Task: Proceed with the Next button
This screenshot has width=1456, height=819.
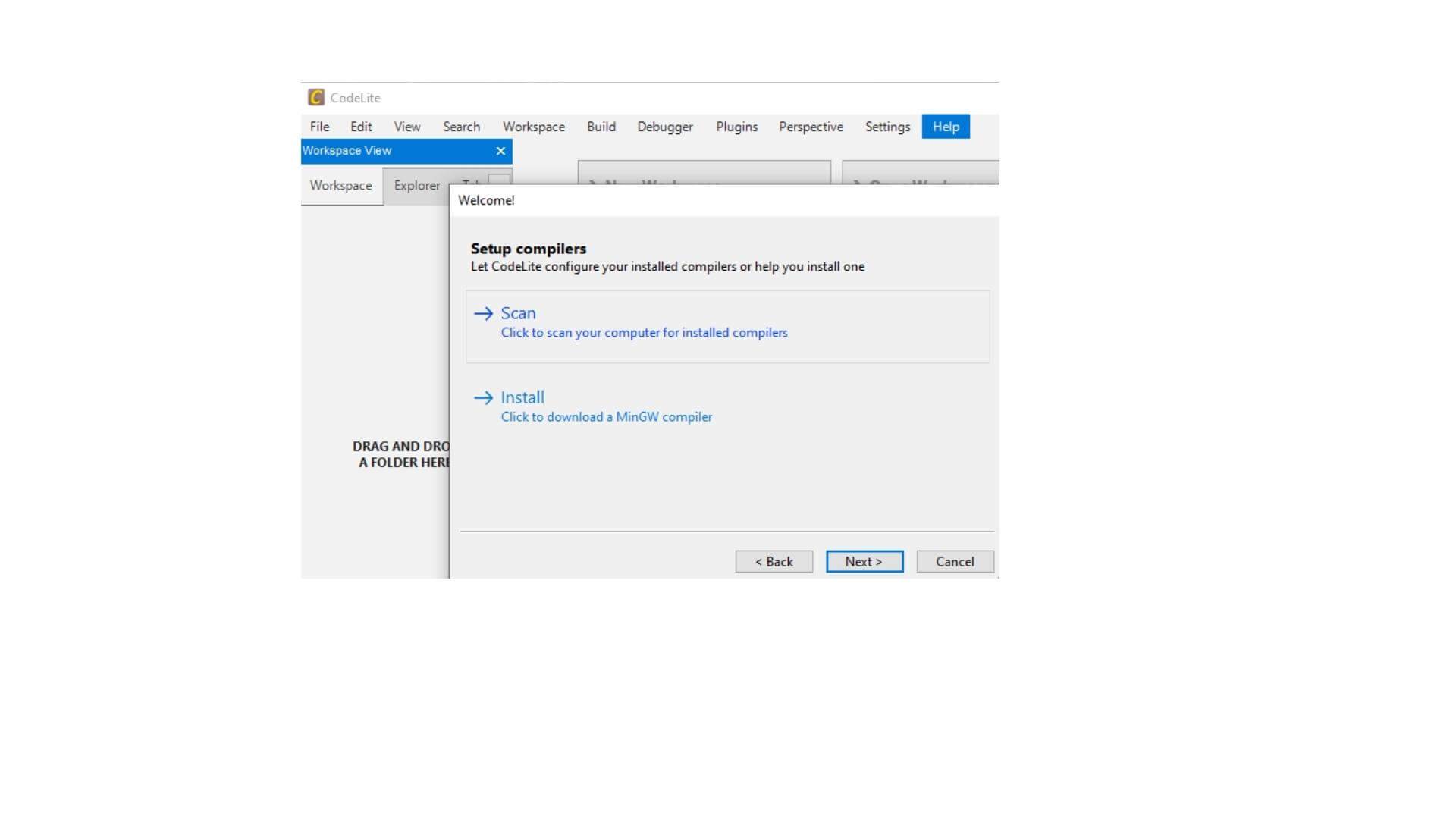Action: (864, 562)
